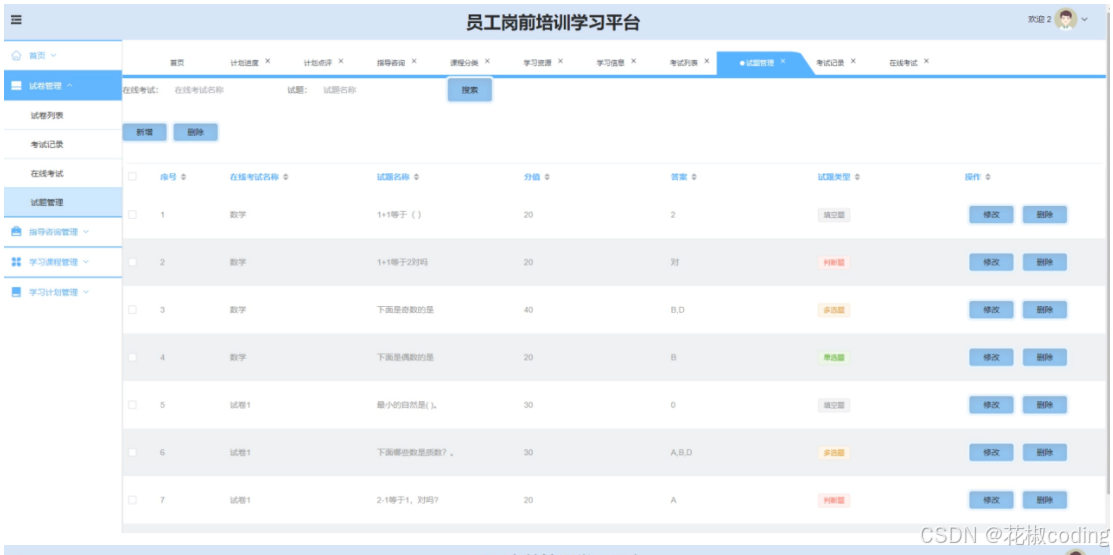Close the 考试列表 tab
The height and width of the screenshot is (555, 1113).
point(706,61)
